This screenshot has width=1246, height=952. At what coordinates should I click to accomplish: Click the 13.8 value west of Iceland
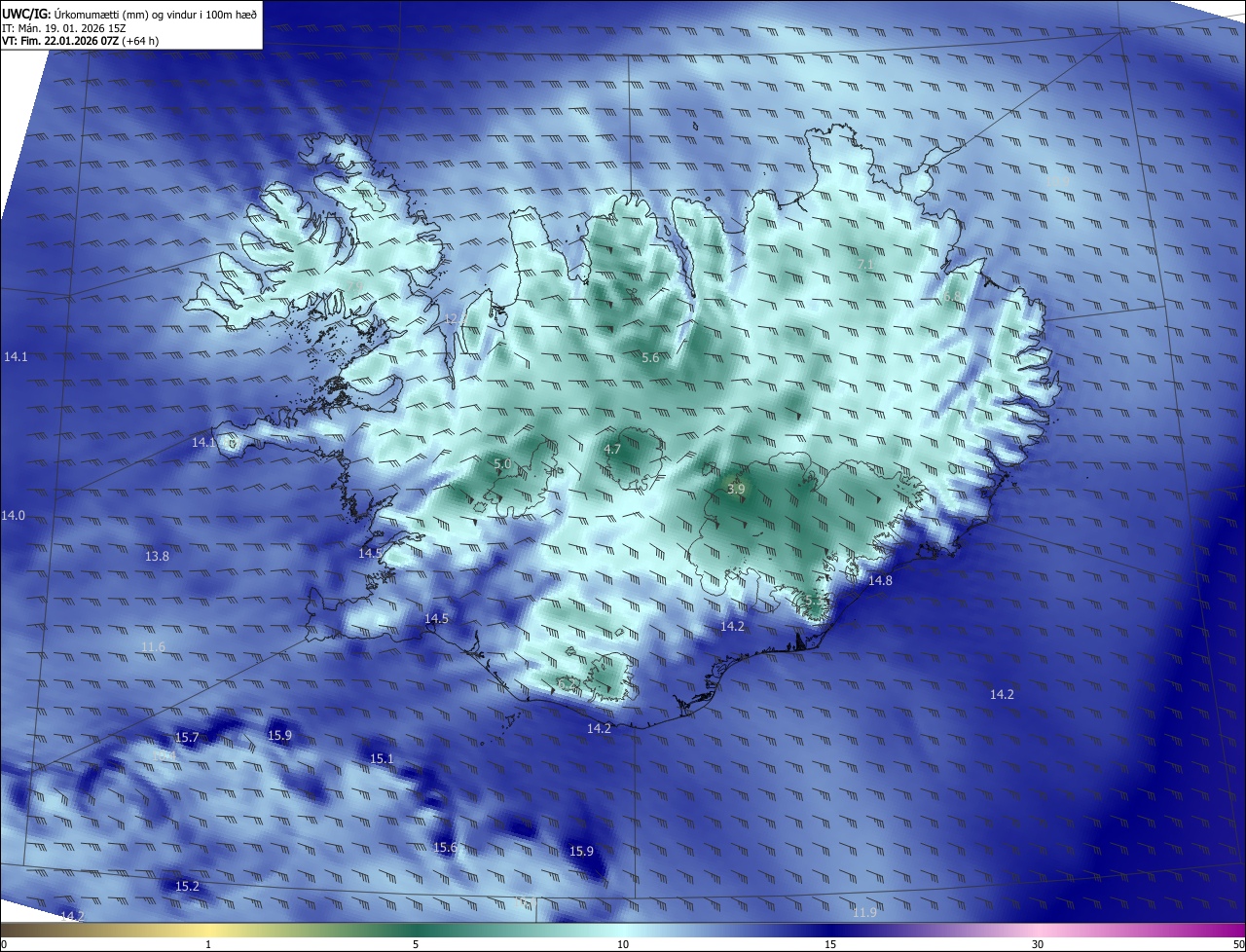click(x=157, y=557)
